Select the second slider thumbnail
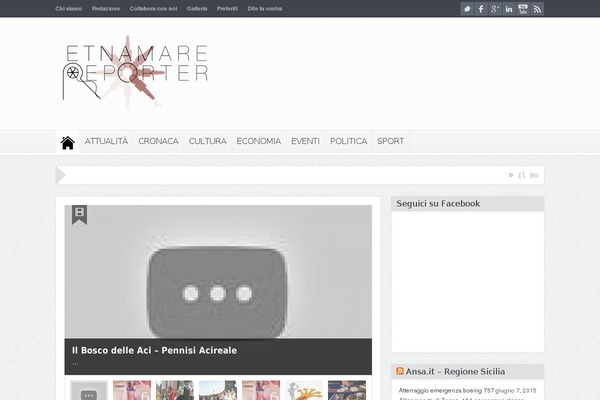Image resolution: width=600 pixels, height=400 pixels. click(x=132, y=390)
